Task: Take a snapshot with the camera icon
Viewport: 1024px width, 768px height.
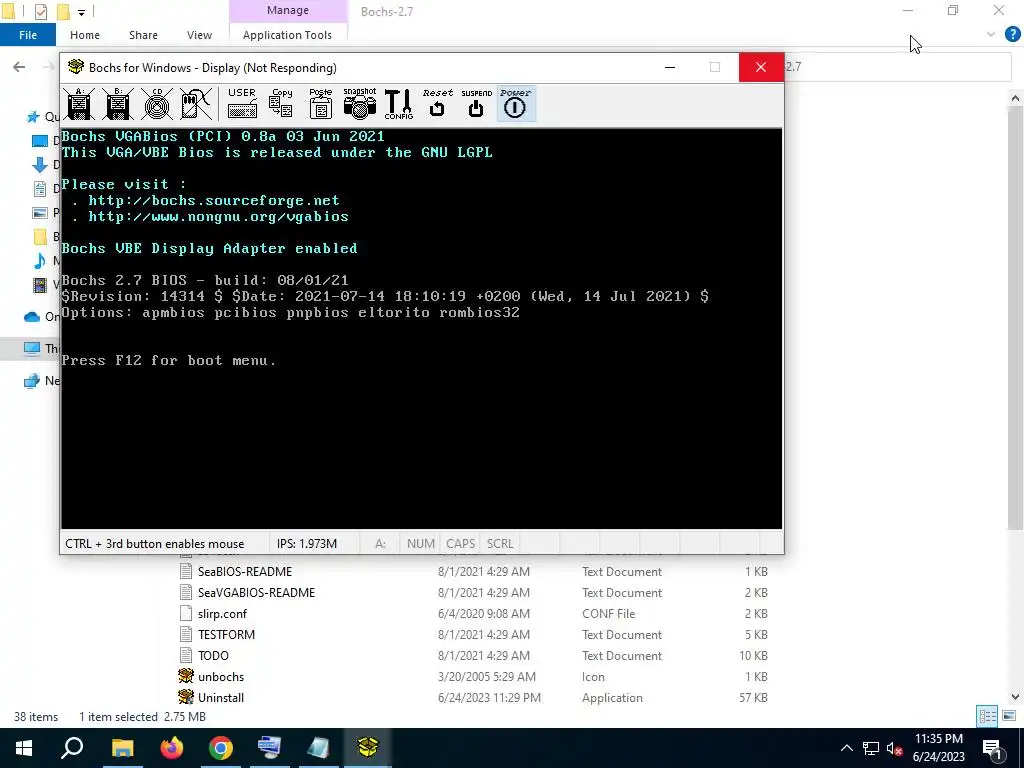Action: (x=360, y=104)
